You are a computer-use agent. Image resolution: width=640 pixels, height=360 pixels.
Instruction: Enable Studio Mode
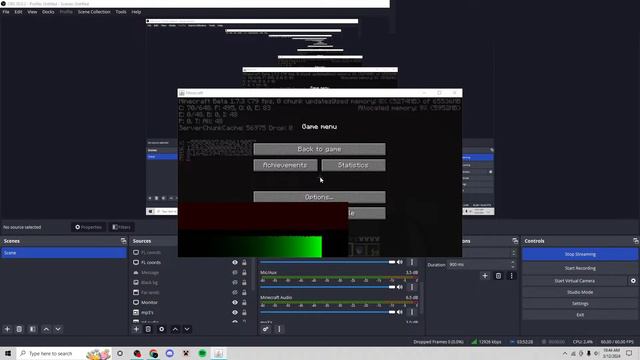pyautogui.click(x=580, y=292)
